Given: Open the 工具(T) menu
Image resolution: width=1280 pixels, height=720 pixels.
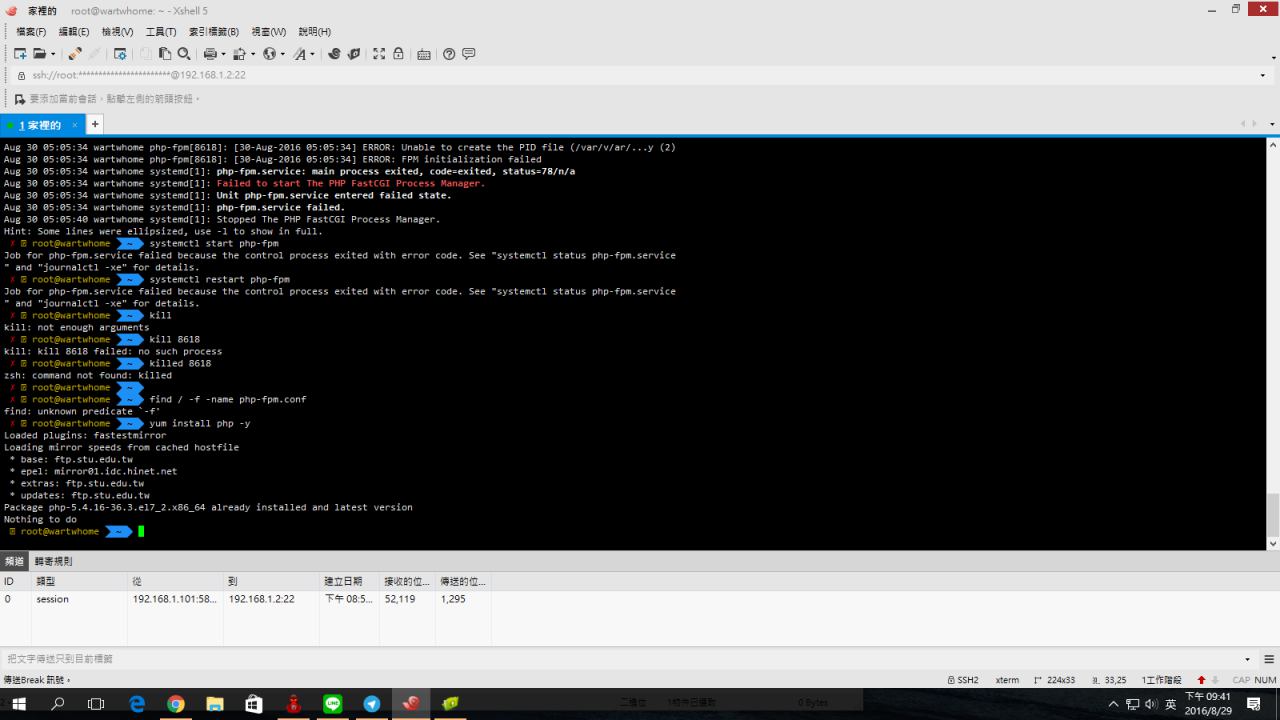Looking at the screenshot, I should 161,32.
